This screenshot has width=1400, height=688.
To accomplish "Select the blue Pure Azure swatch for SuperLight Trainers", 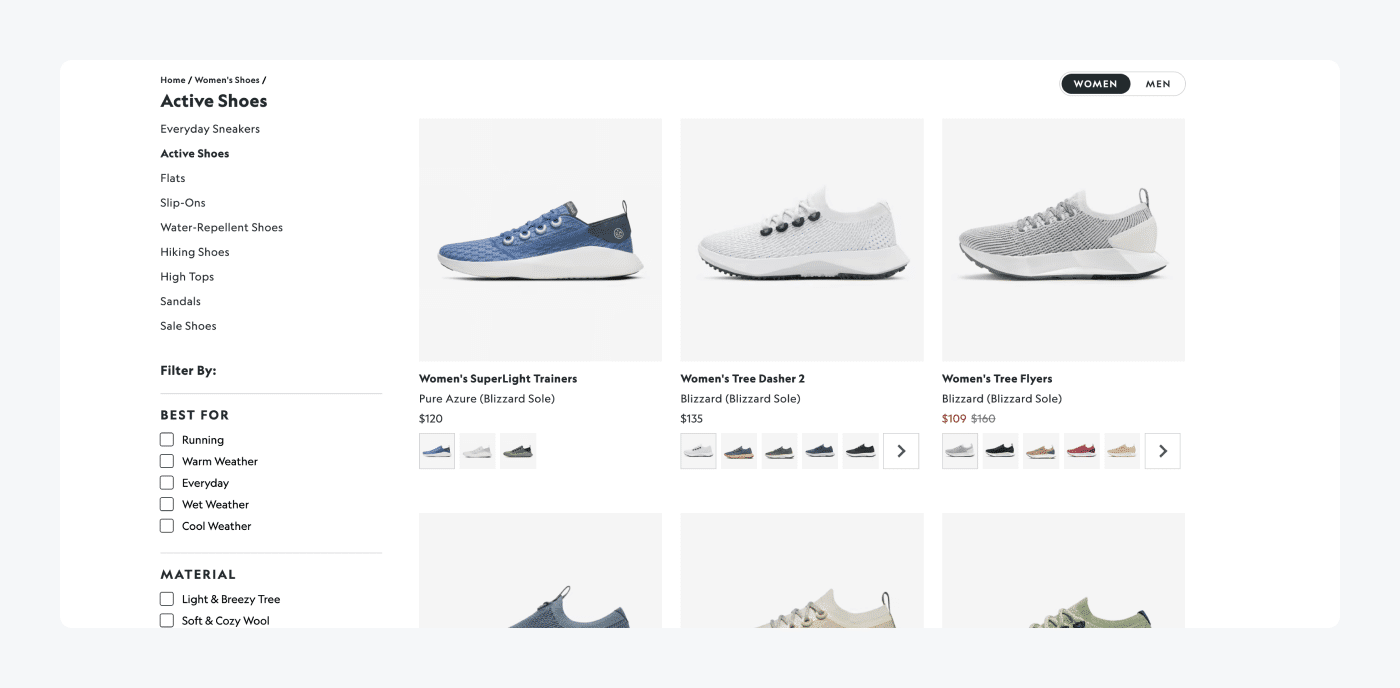I will click(x=436, y=450).
